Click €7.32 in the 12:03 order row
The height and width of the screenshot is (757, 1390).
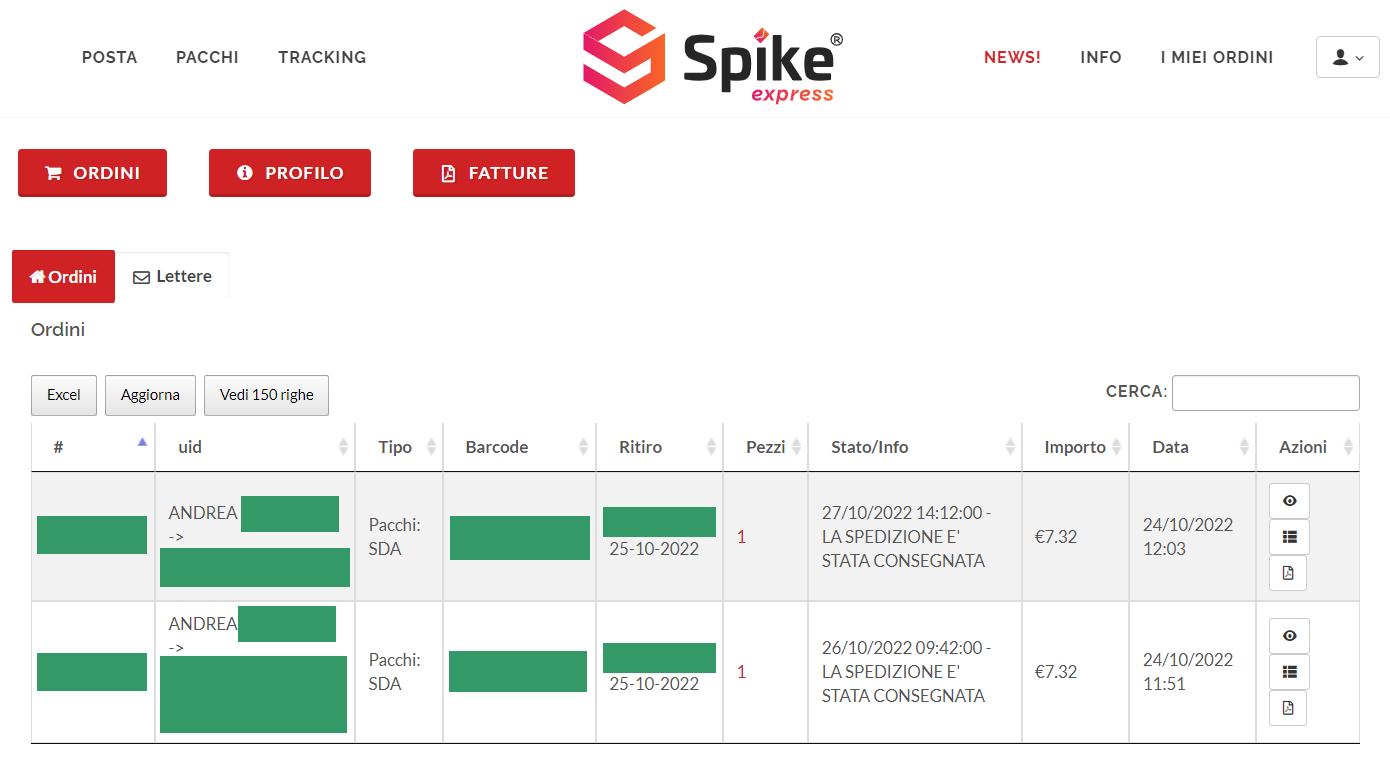point(1056,537)
